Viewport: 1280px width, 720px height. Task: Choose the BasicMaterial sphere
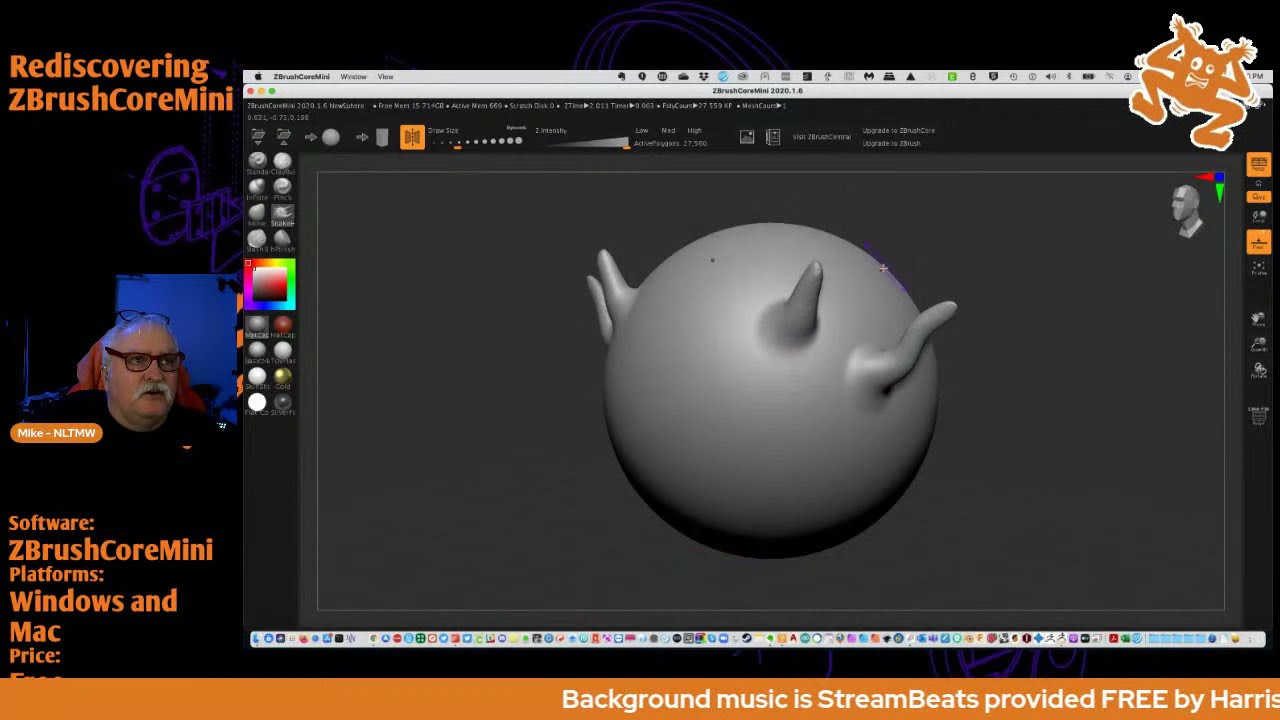[x=257, y=351]
